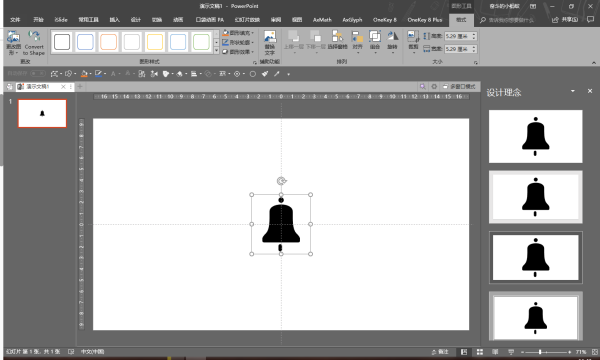The width and height of the screenshot is (600, 360).
Task: Click the shape outline pen icon
Action: (98, 74)
